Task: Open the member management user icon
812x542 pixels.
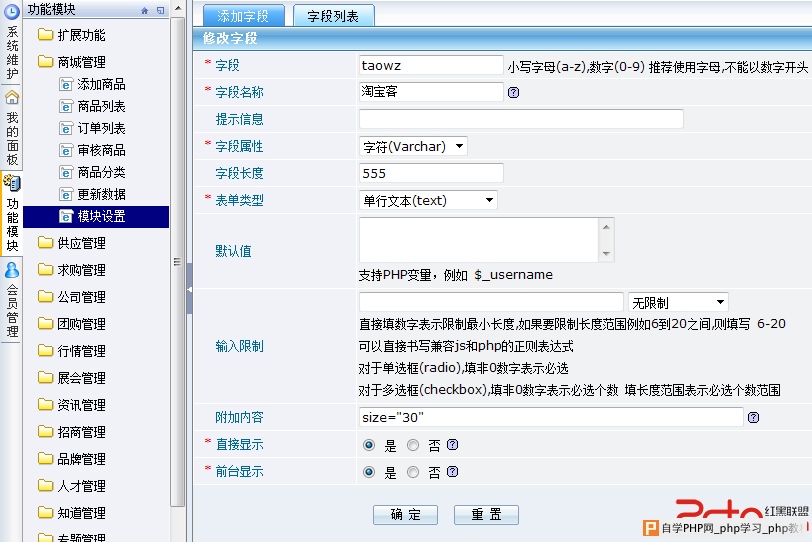Action: (12, 270)
